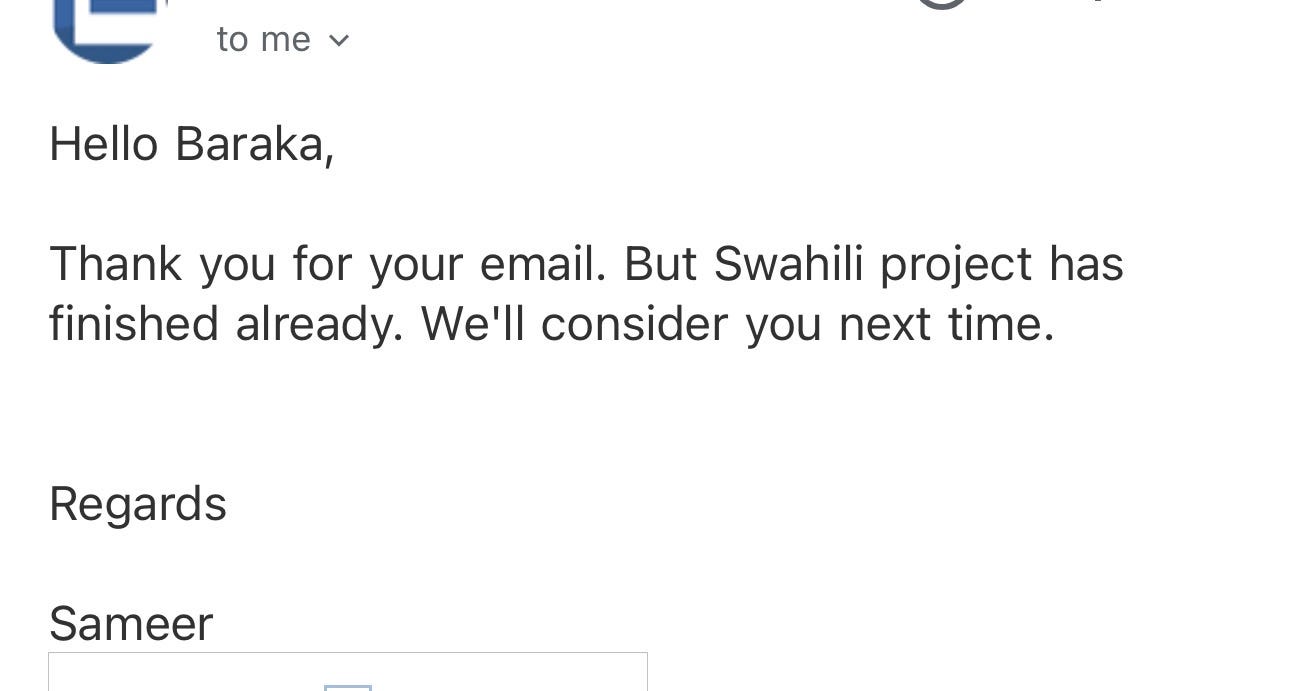
Task: Click the word 'We'll' in the message
Action: pos(472,324)
